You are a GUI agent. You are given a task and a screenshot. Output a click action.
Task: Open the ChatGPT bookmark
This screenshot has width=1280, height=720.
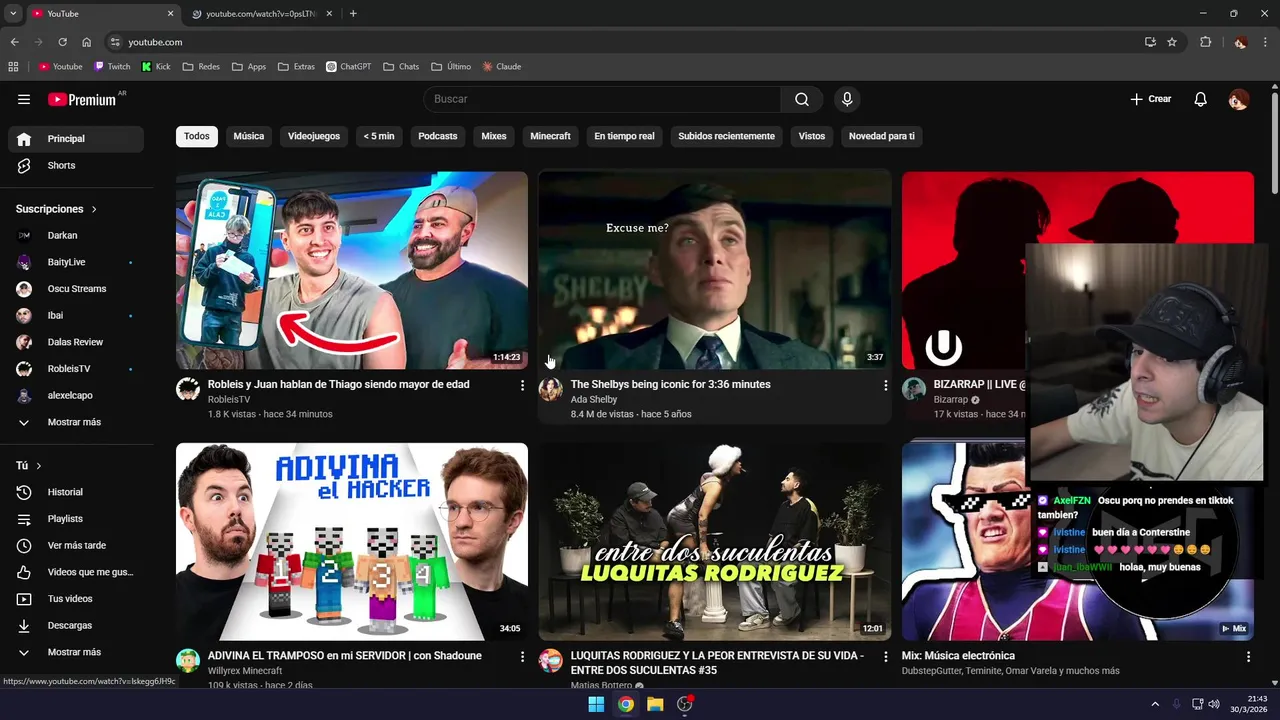click(x=348, y=67)
